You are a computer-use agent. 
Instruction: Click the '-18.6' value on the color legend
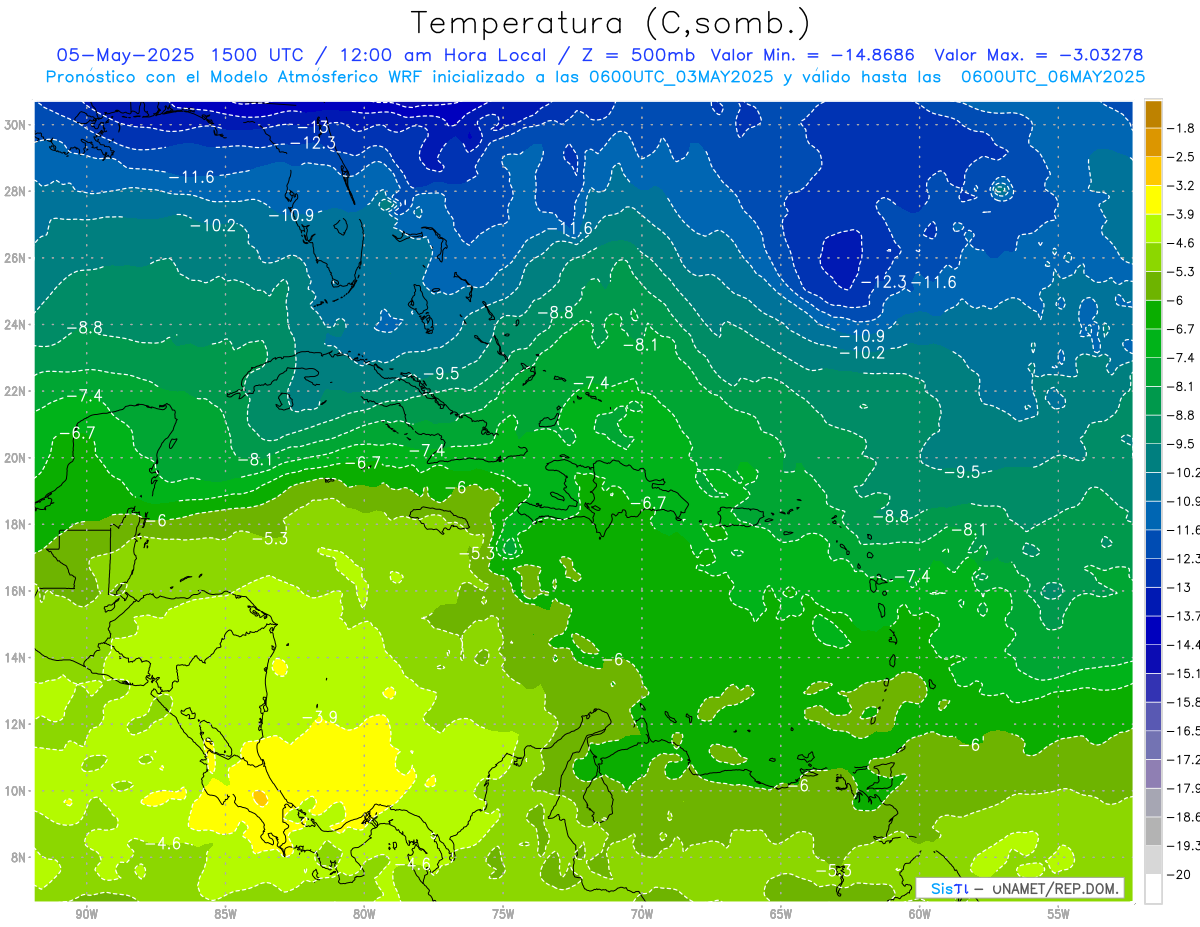click(x=1184, y=817)
